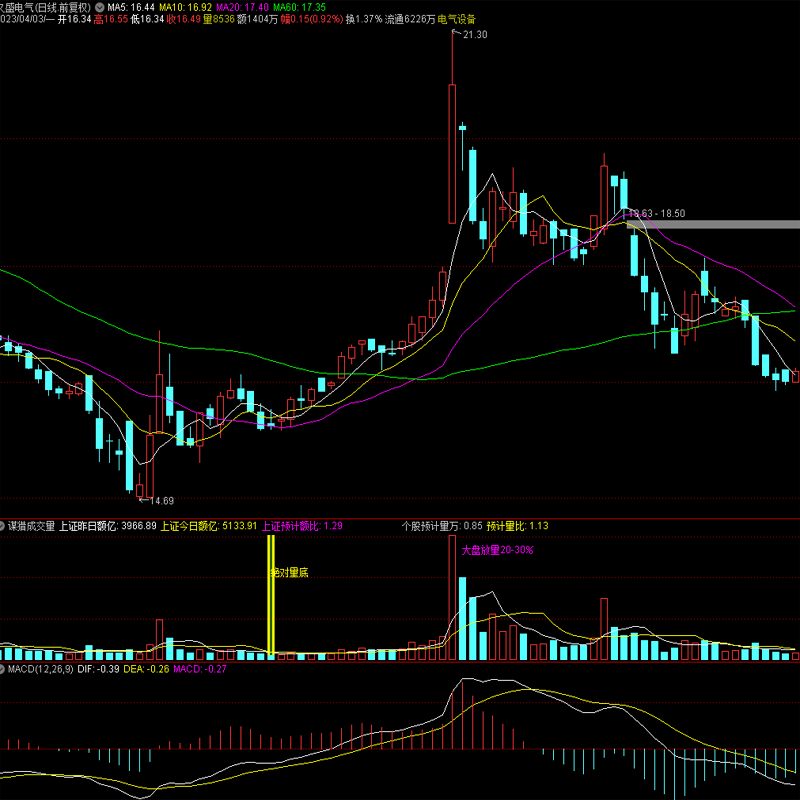The image size is (800, 800).
Task: Select the gray 18.63 - 18.50 gap bar
Action: click(713, 224)
